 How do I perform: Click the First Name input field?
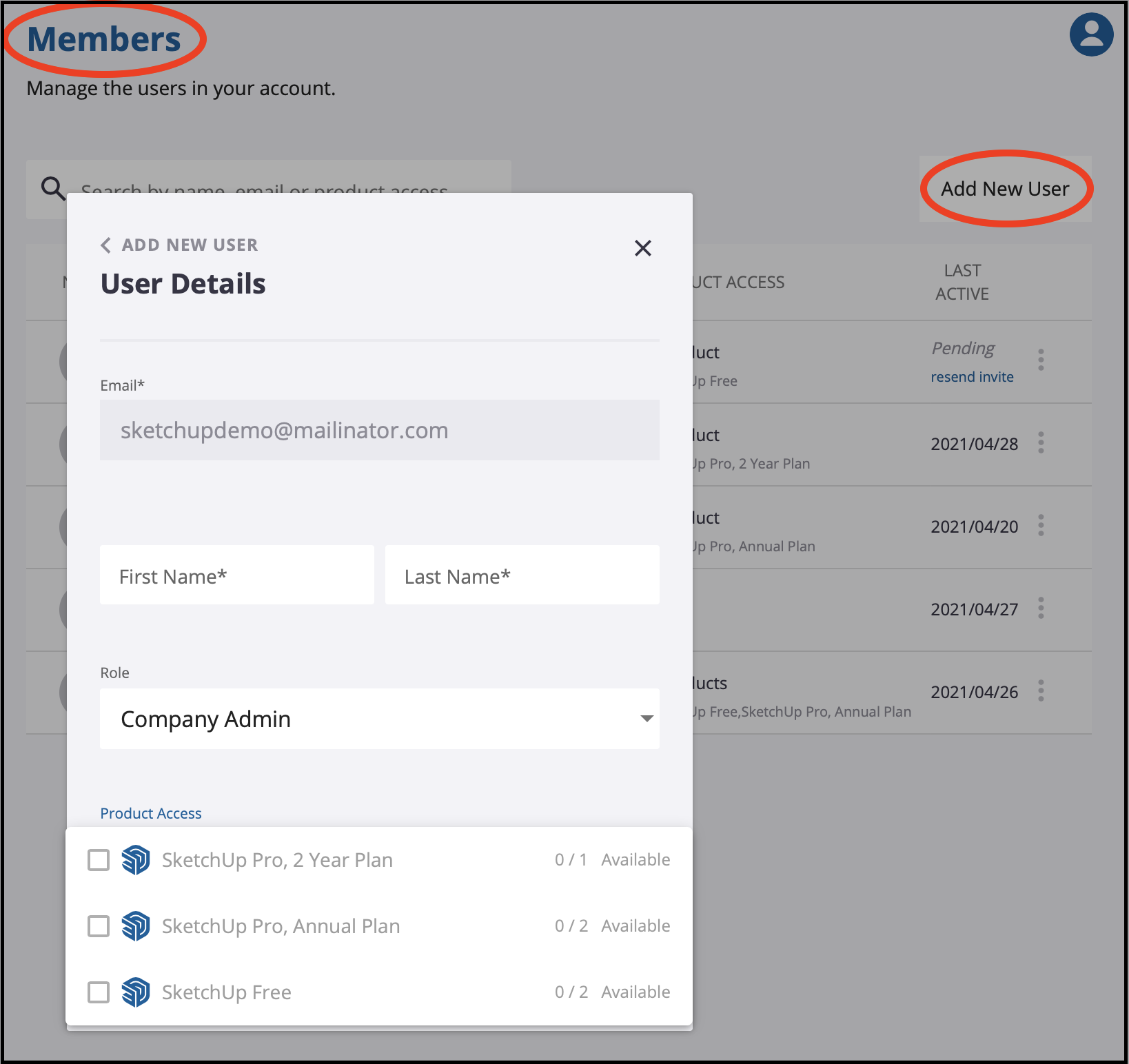tap(236, 575)
